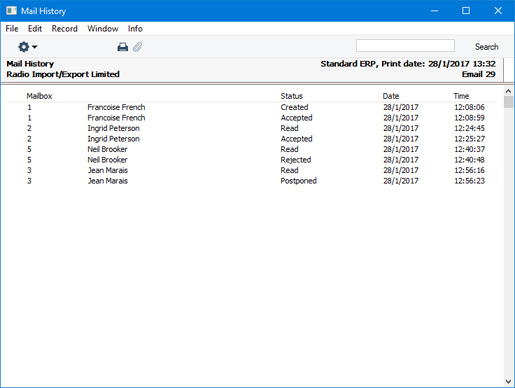Click the Created status

[x=294, y=107]
